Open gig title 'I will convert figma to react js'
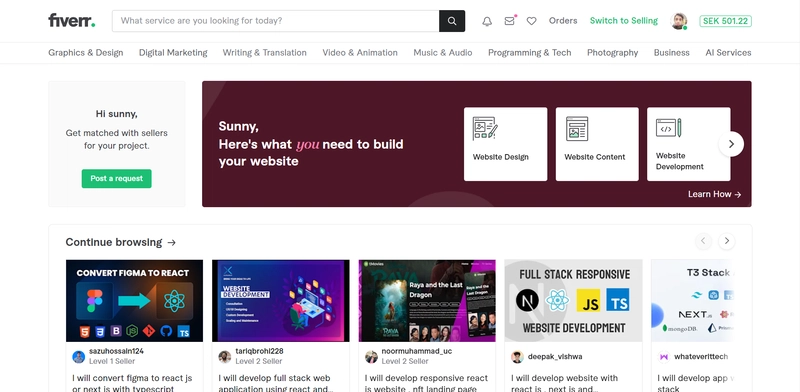Screen dimensions: 800x392 (132, 383)
